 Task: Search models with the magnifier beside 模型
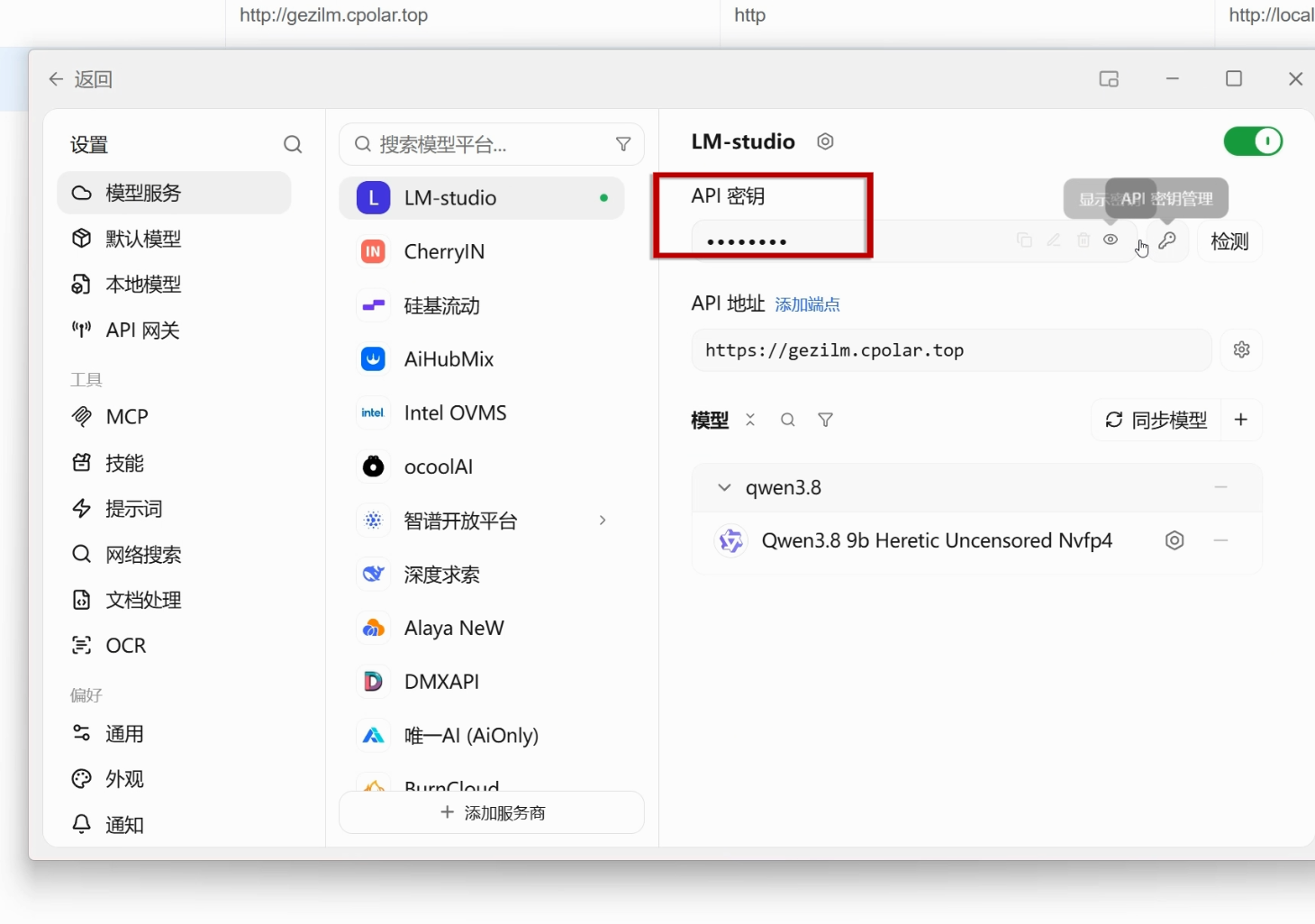[x=788, y=420]
